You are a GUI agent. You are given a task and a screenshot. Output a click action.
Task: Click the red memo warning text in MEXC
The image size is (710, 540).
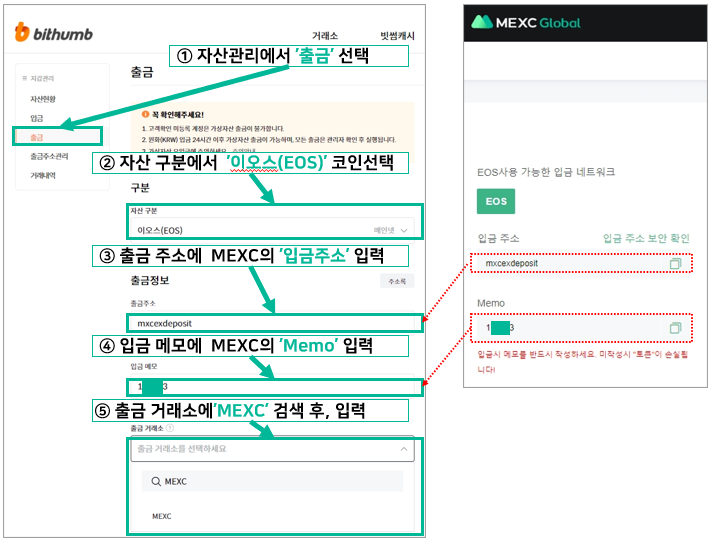pos(583,362)
